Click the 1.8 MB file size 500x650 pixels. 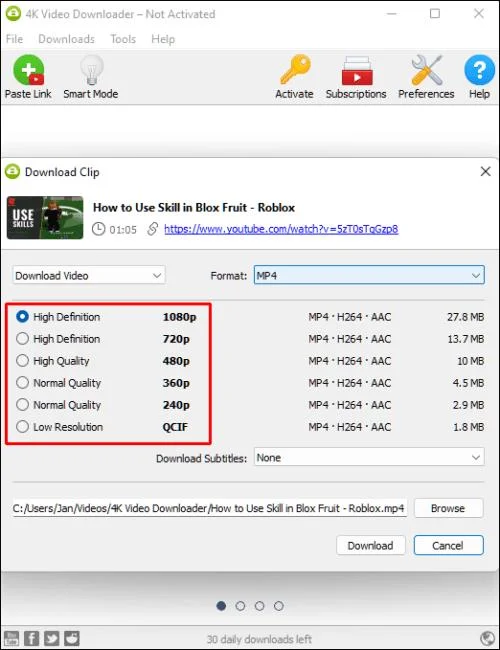point(468,427)
